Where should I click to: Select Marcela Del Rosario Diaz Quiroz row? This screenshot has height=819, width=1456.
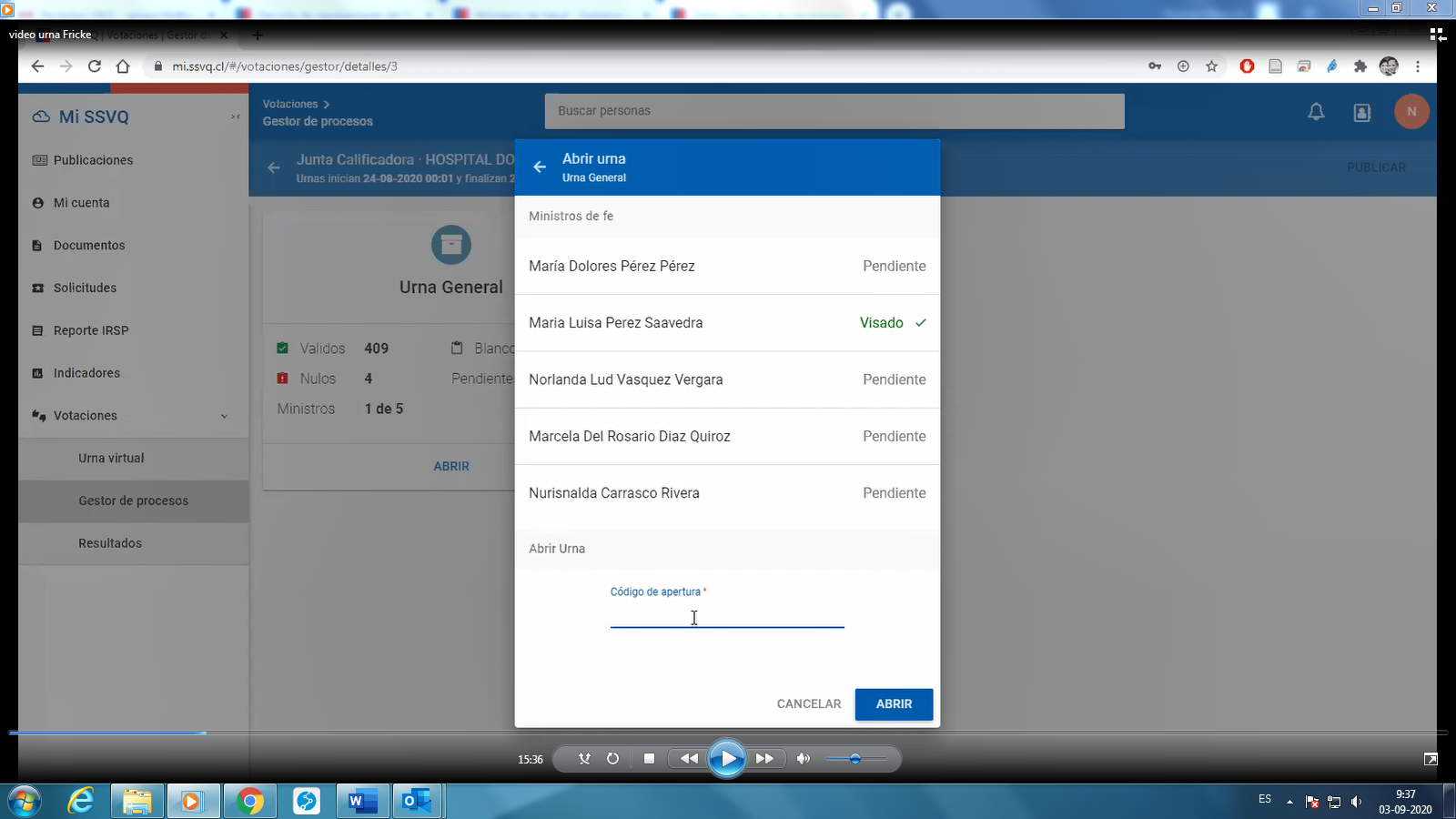pos(727,437)
